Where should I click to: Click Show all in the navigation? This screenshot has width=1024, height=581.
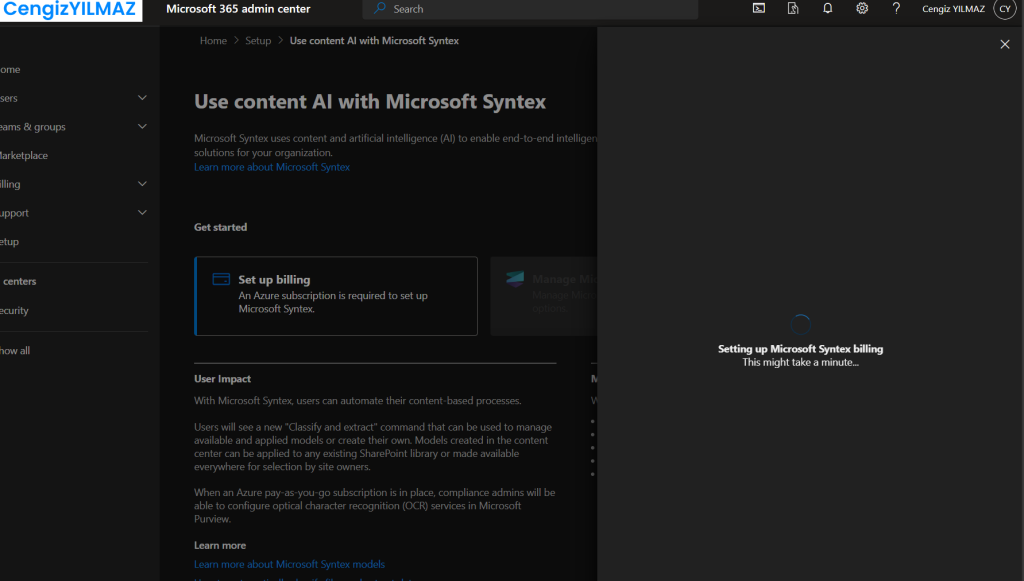(x=15, y=351)
